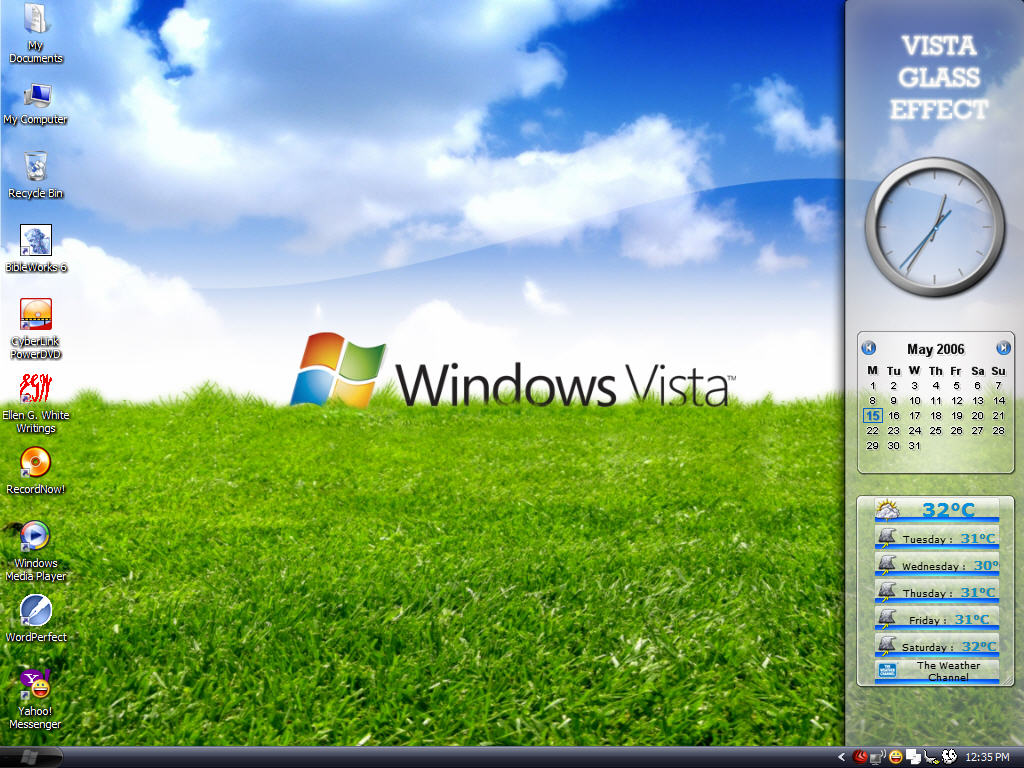Open the My Documents desktop icon
Viewport: 1024px width, 768px height.
coord(36,33)
